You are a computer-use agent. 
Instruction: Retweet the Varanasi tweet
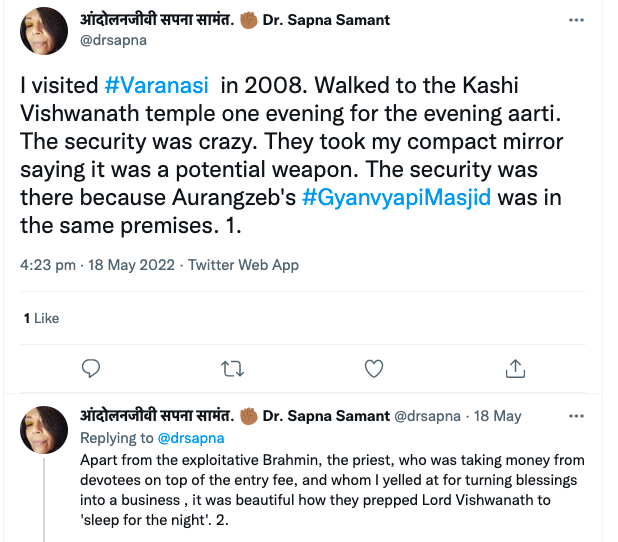[233, 368]
